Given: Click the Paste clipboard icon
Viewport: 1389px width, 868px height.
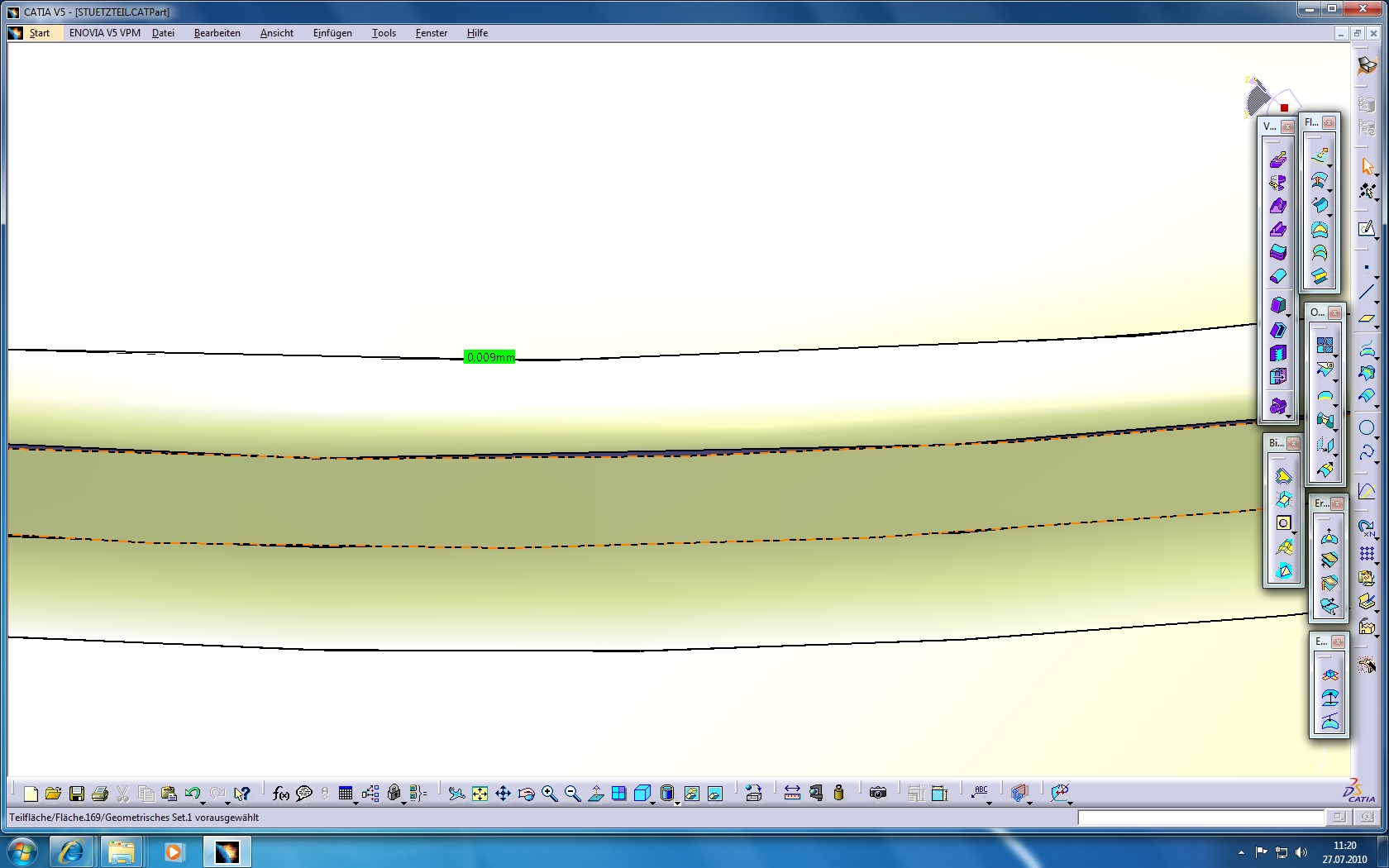Looking at the screenshot, I should 169,794.
